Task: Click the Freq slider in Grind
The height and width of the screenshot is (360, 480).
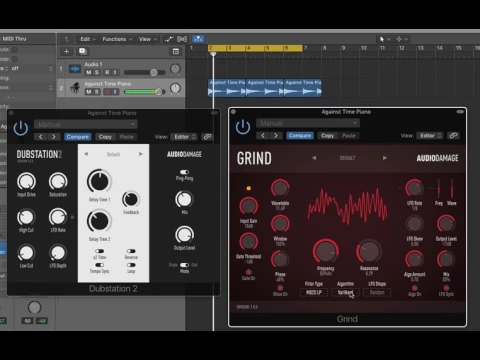Action: 439,189
